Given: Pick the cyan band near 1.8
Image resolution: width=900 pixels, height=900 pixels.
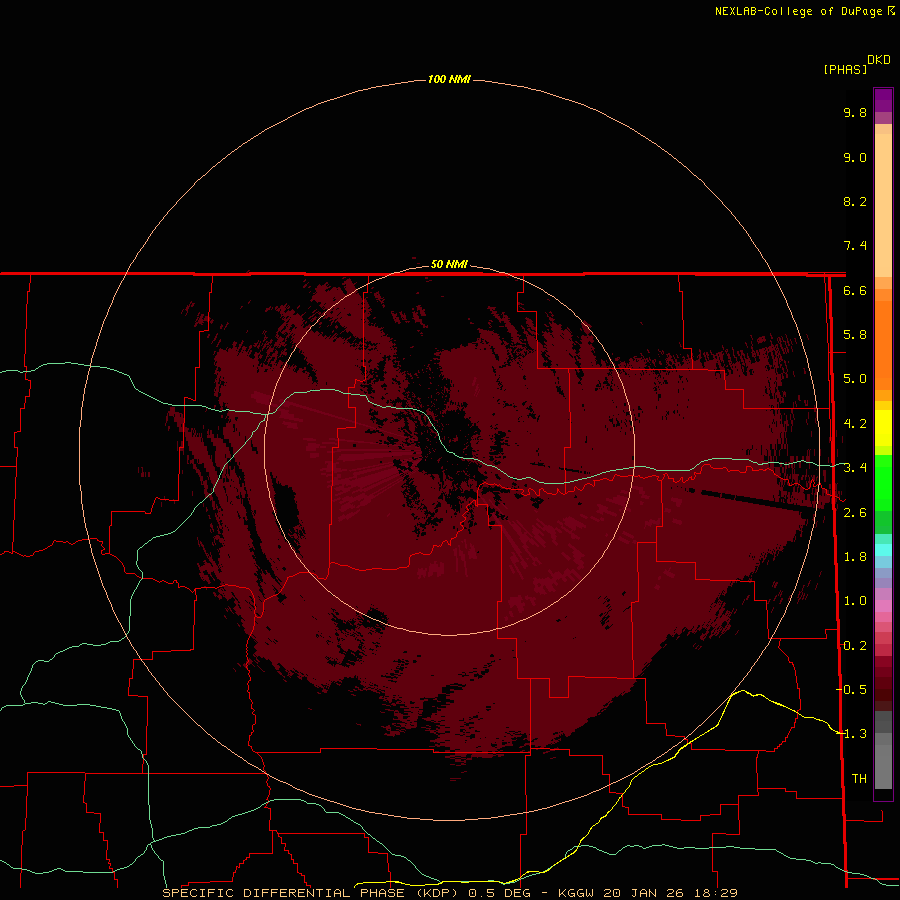Looking at the screenshot, I should [x=883, y=550].
